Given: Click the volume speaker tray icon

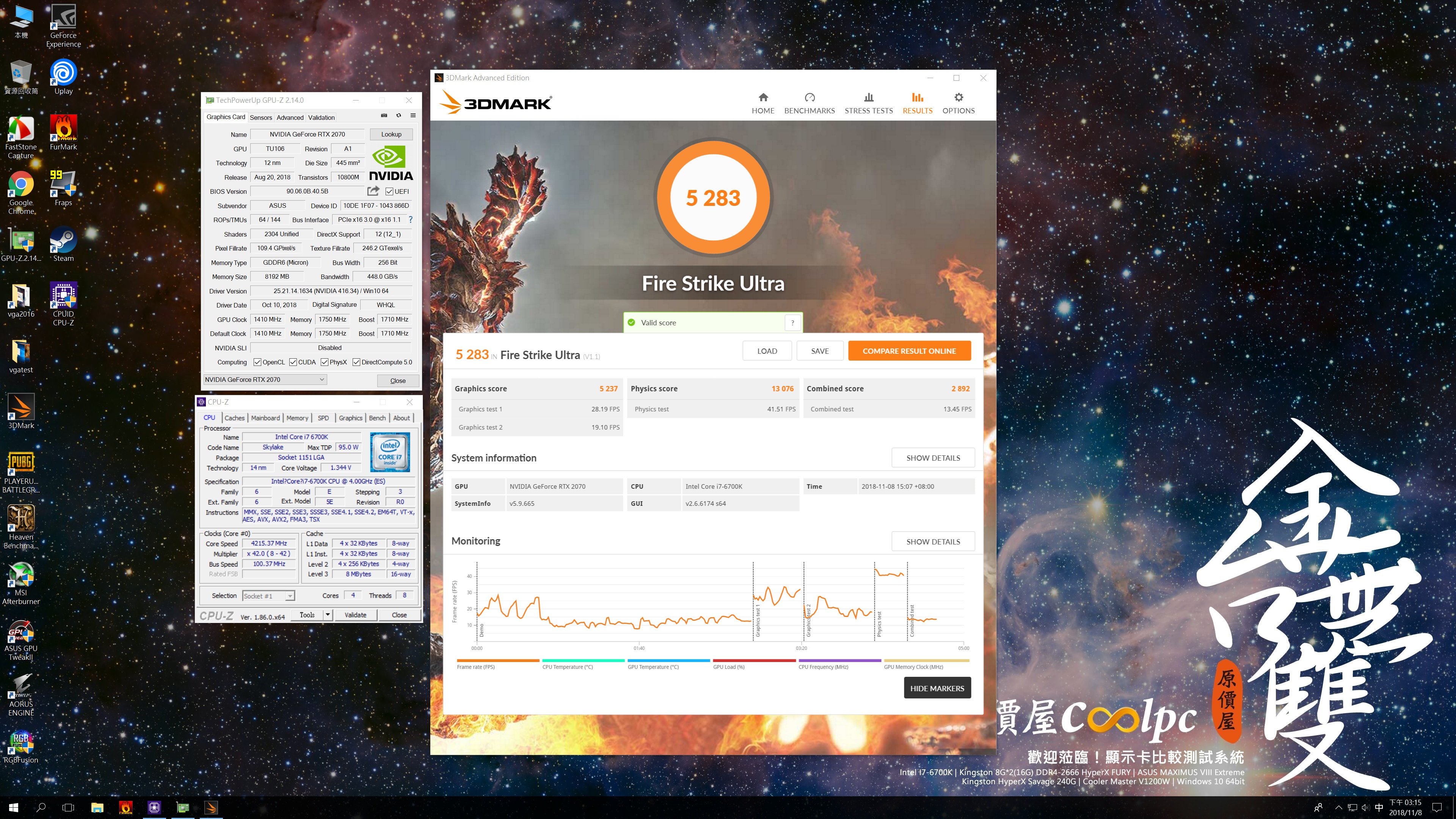Looking at the screenshot, I should 1365,807.
